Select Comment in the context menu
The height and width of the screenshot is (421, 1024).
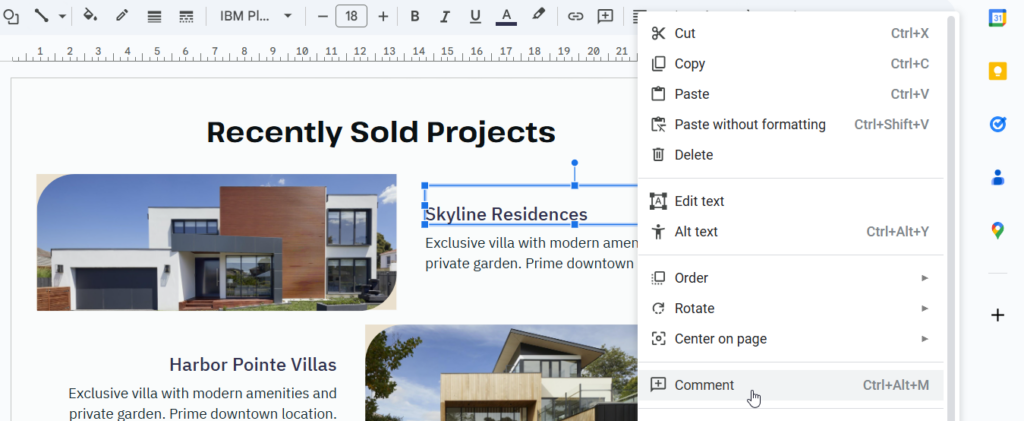tap(704, 385)
